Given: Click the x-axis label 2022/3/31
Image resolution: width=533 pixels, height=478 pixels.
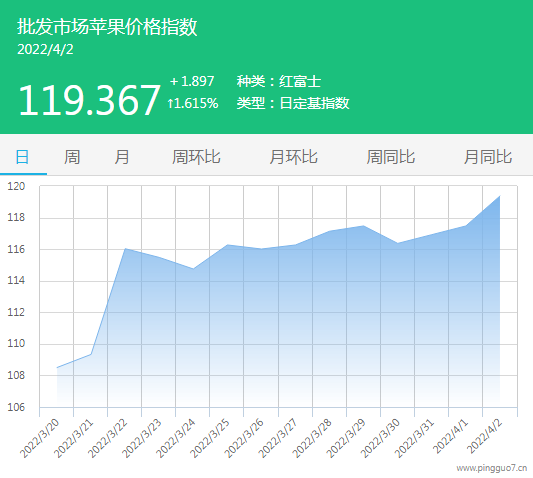Looking at the screenshot, I should coord(414,439).
